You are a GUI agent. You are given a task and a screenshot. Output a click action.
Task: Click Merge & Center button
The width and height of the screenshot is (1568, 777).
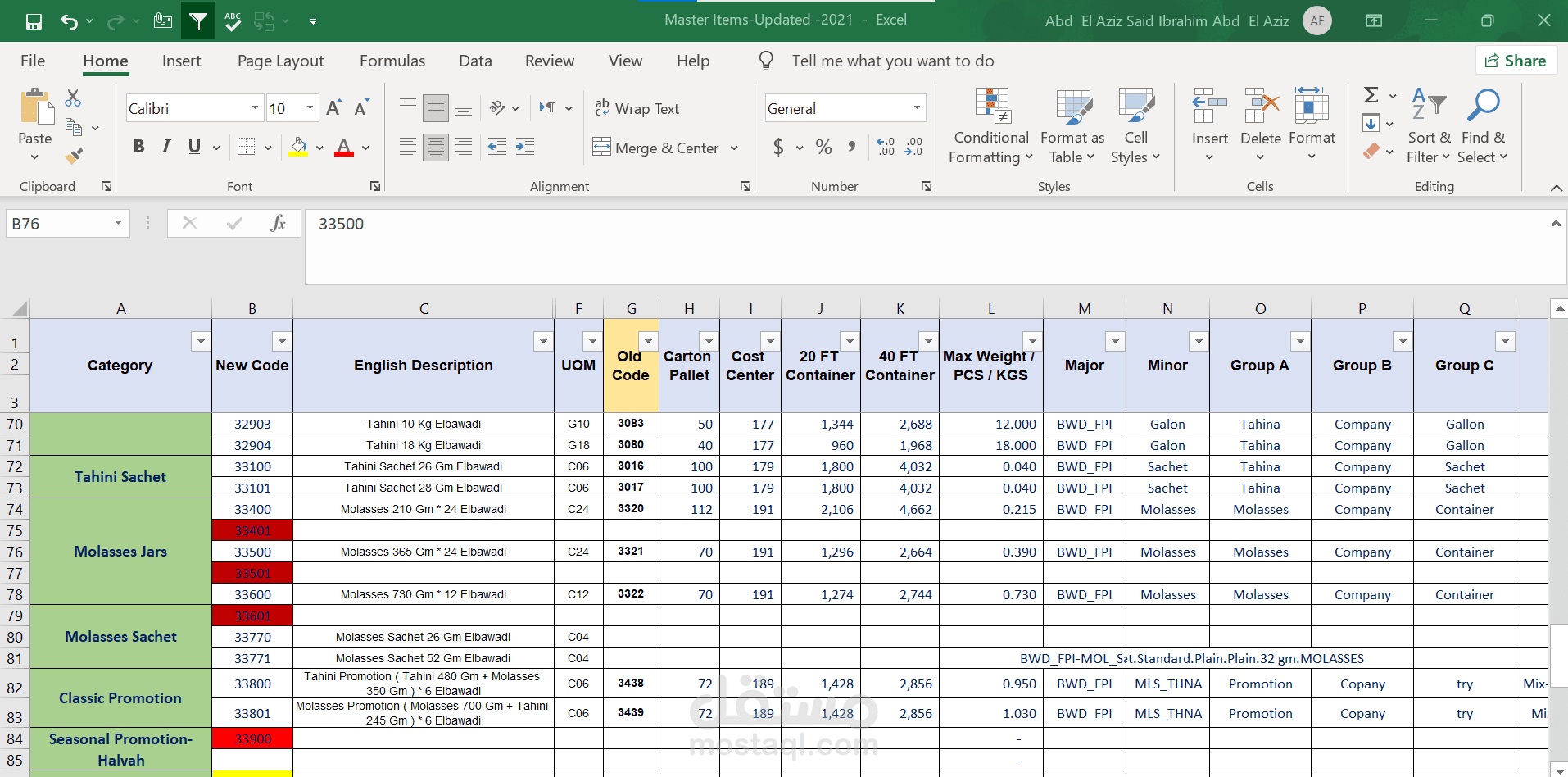(656, 148)
